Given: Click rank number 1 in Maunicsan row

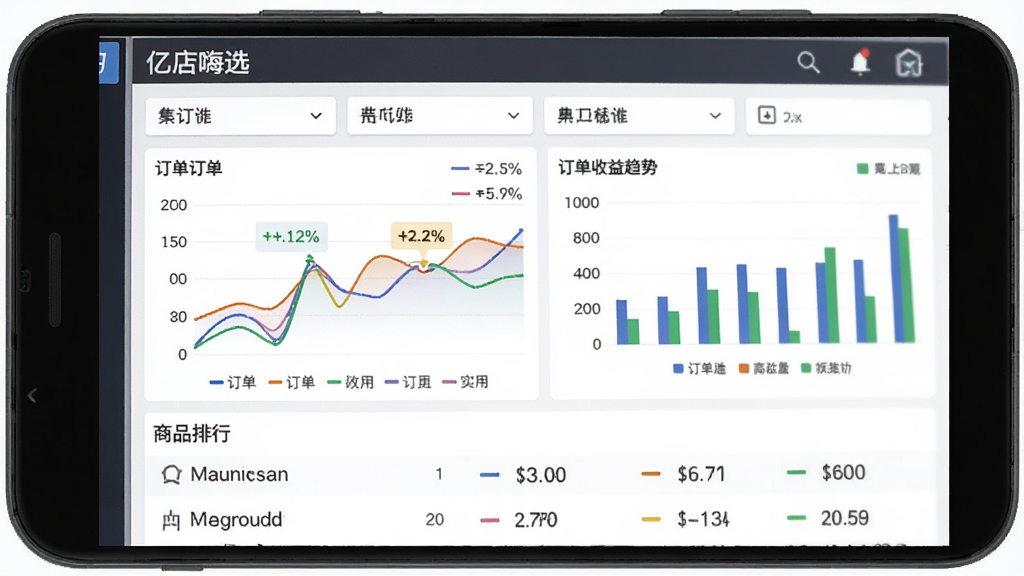Looking at the screenshot, I should [x=439, y=474].
